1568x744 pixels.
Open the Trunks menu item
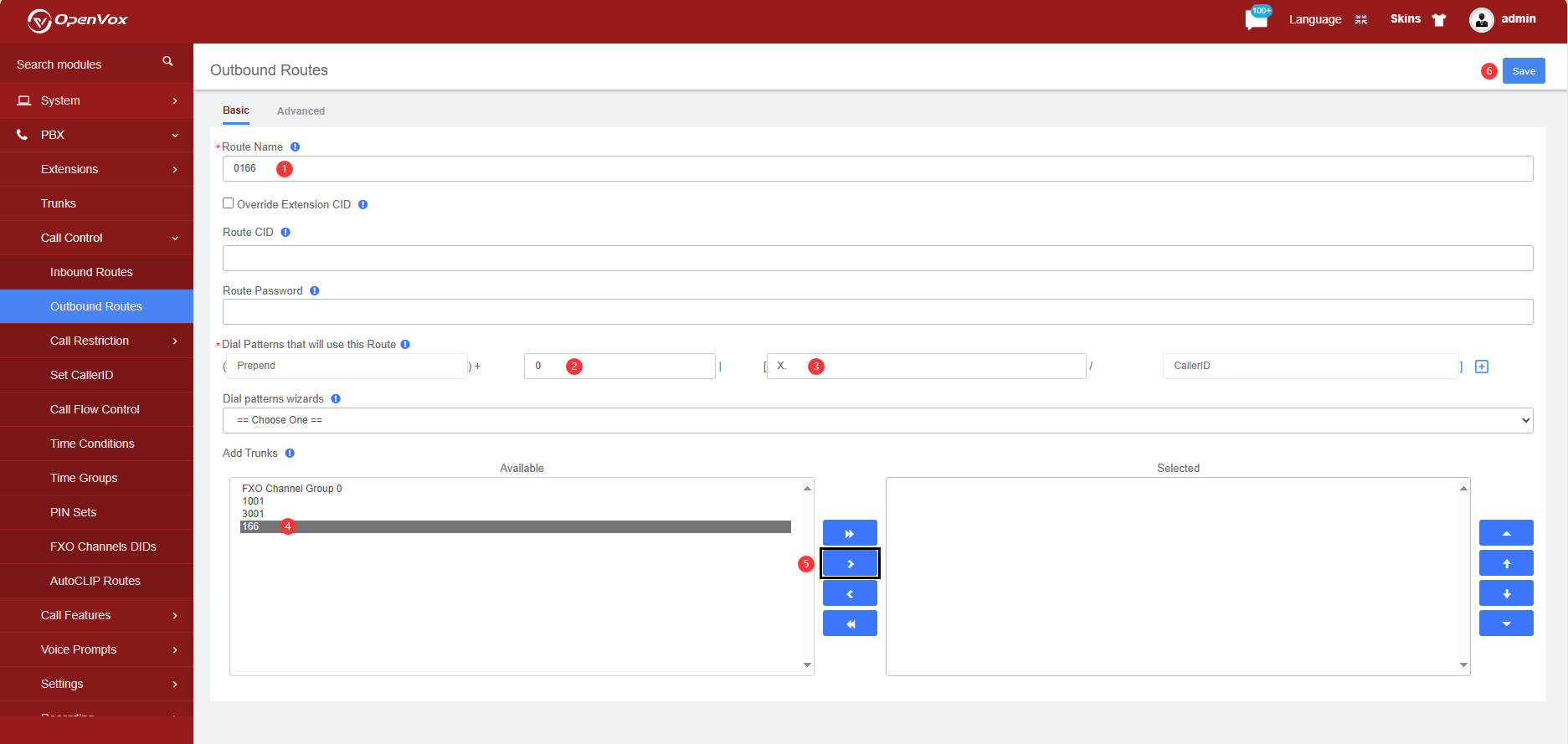[96, 203]
